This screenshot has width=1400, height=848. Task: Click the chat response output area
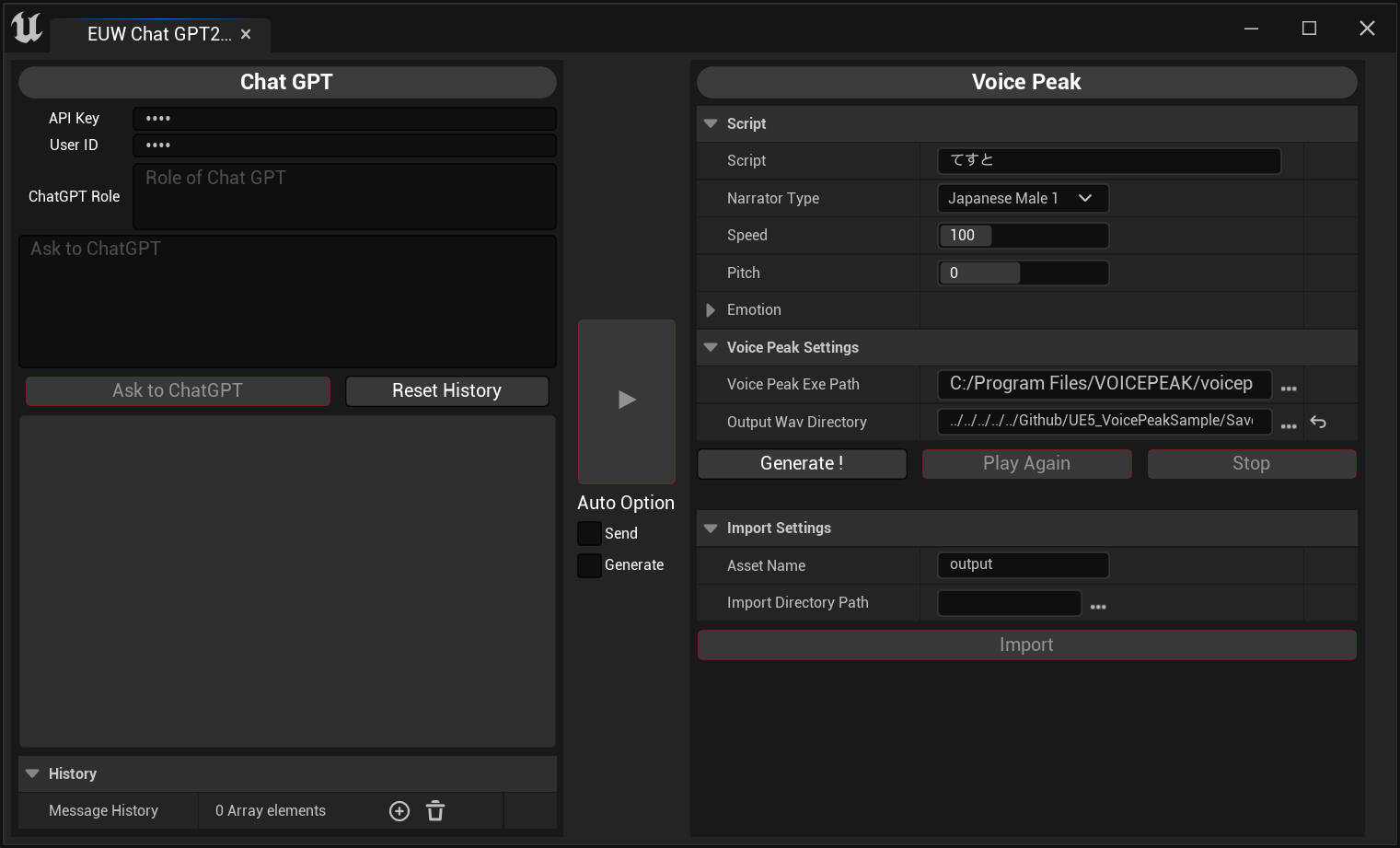pyautogui.click(x=287, y=582)
